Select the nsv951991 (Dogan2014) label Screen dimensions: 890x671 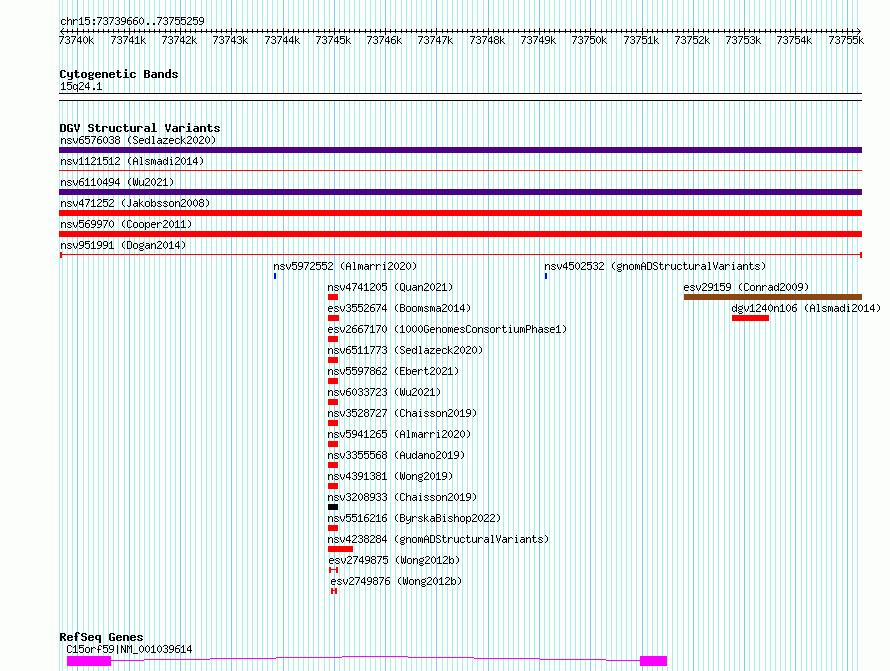click(x=123, y=245)
